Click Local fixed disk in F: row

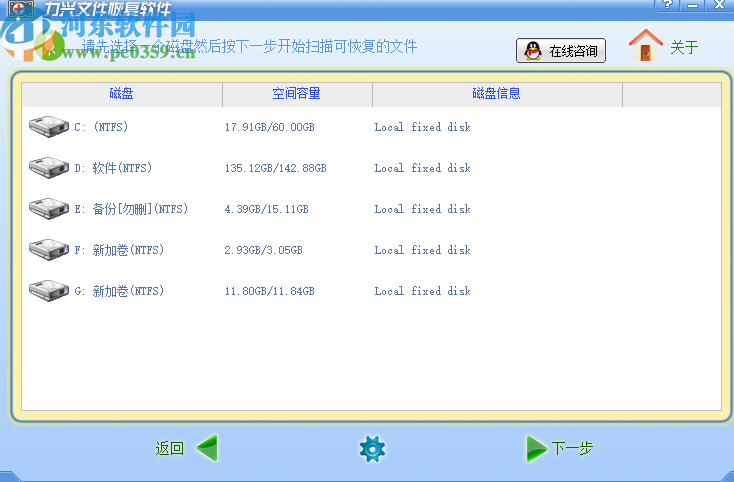pos(422,250)
